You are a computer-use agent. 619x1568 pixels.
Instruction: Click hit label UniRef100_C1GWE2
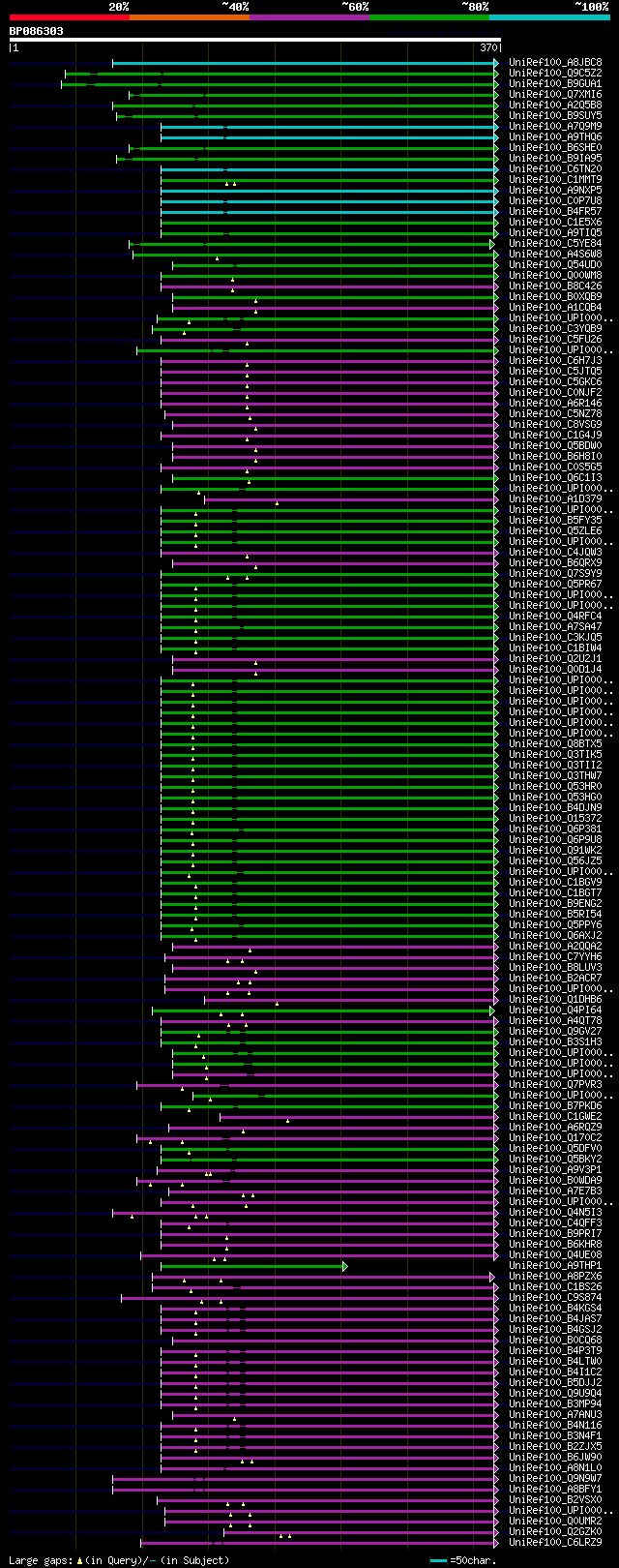(555, 1117)
